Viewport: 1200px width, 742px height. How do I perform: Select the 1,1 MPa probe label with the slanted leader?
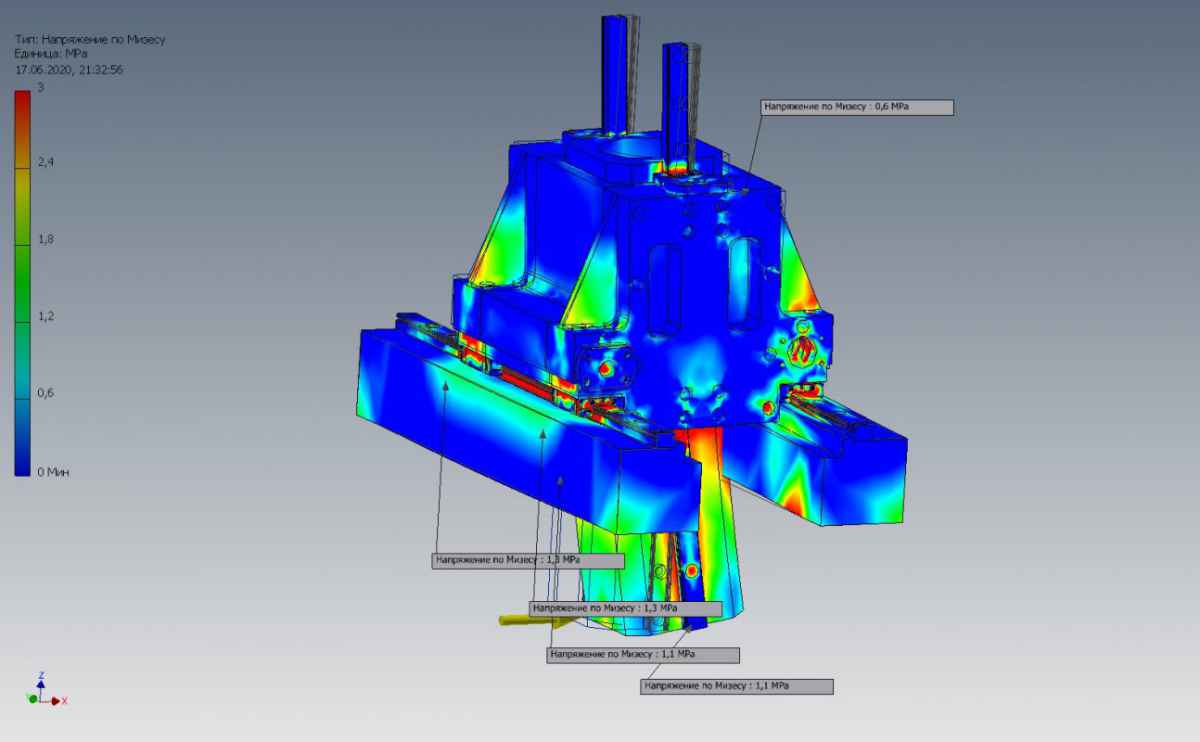pos(736,686)
